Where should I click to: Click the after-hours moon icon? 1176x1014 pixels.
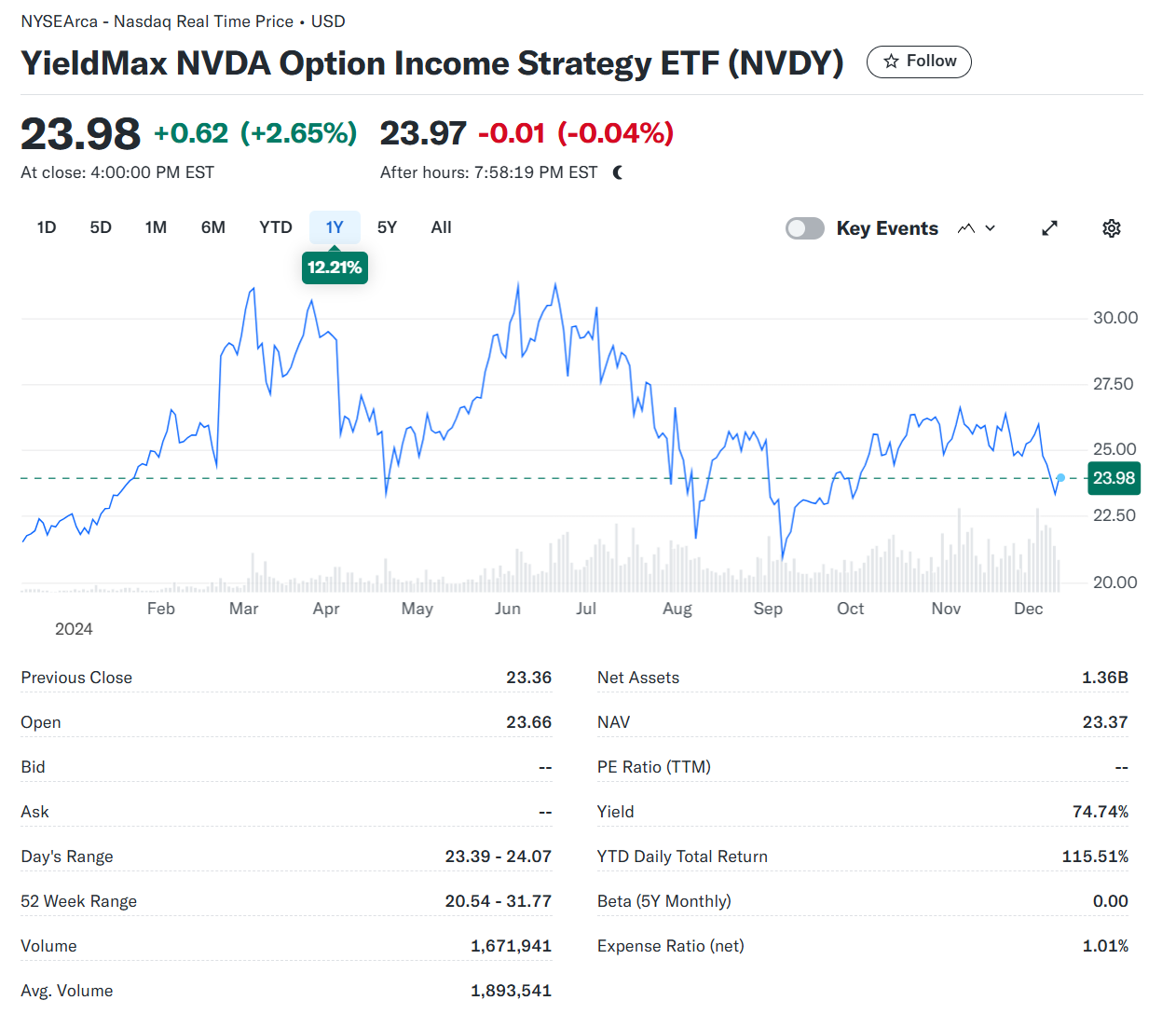coord(619,172)
